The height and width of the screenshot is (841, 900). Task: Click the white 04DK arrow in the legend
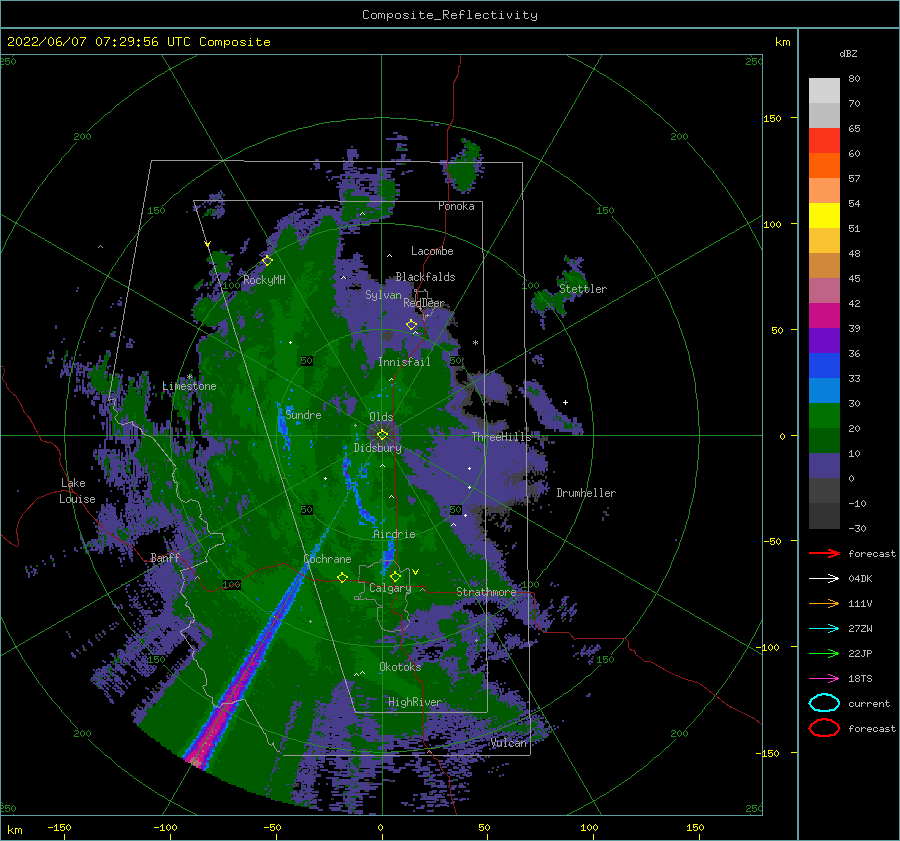tap(824, 579)
